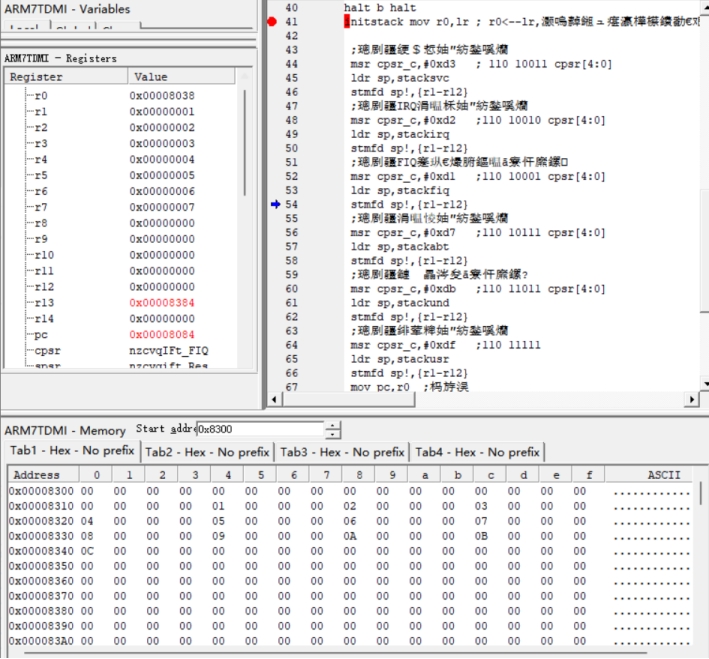The image size is (709, 659).
Task: Increment the start address with the up stepper
Action: coord(333,425)
